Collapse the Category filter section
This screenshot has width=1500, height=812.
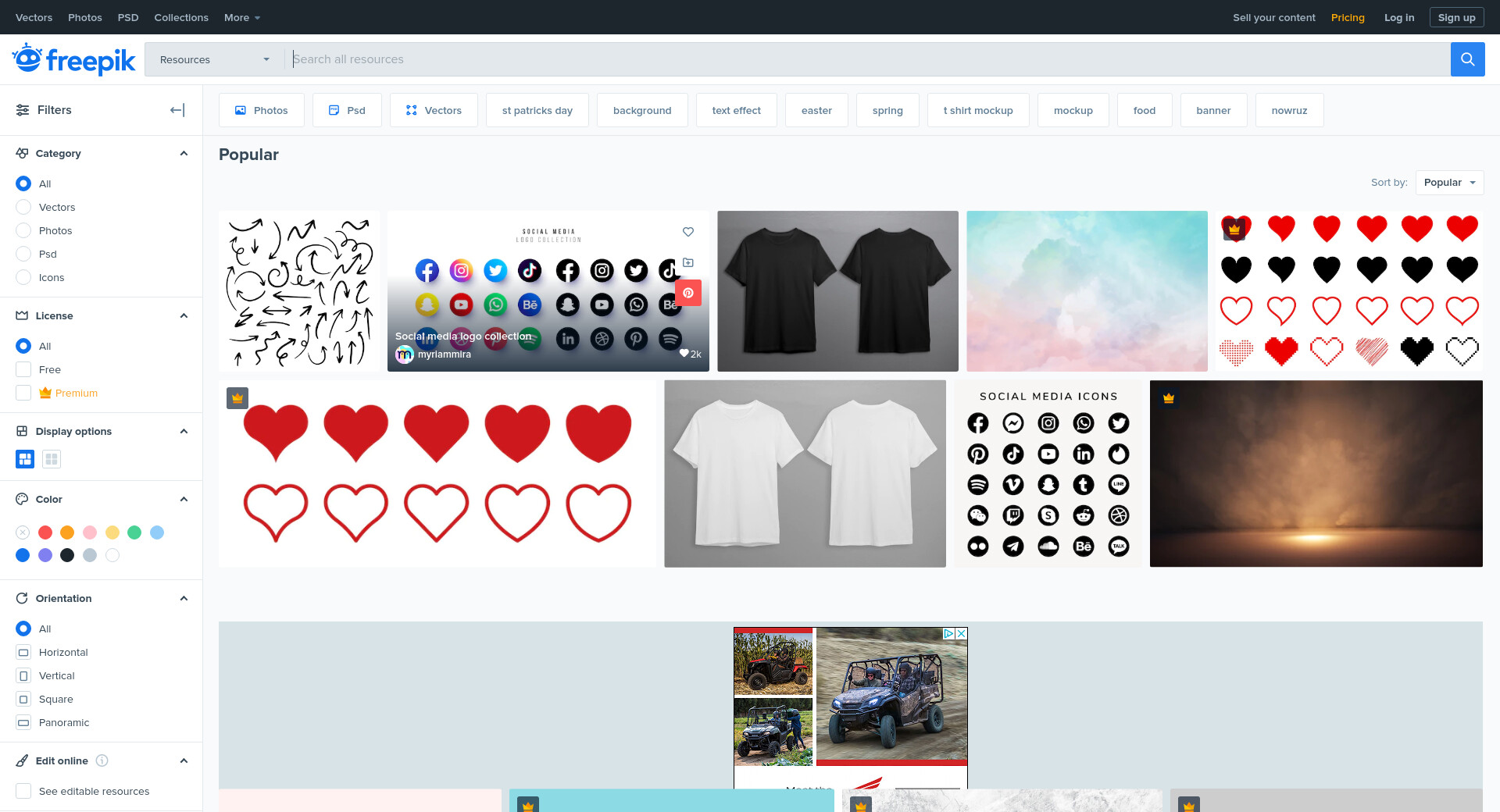pos(184,153)
